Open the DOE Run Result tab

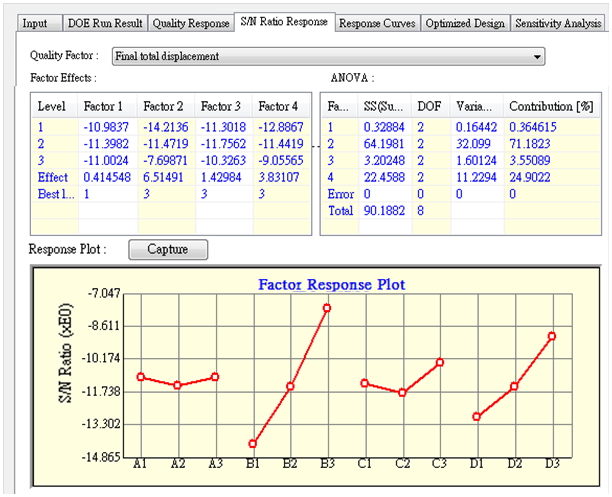[x=105, y=23]
